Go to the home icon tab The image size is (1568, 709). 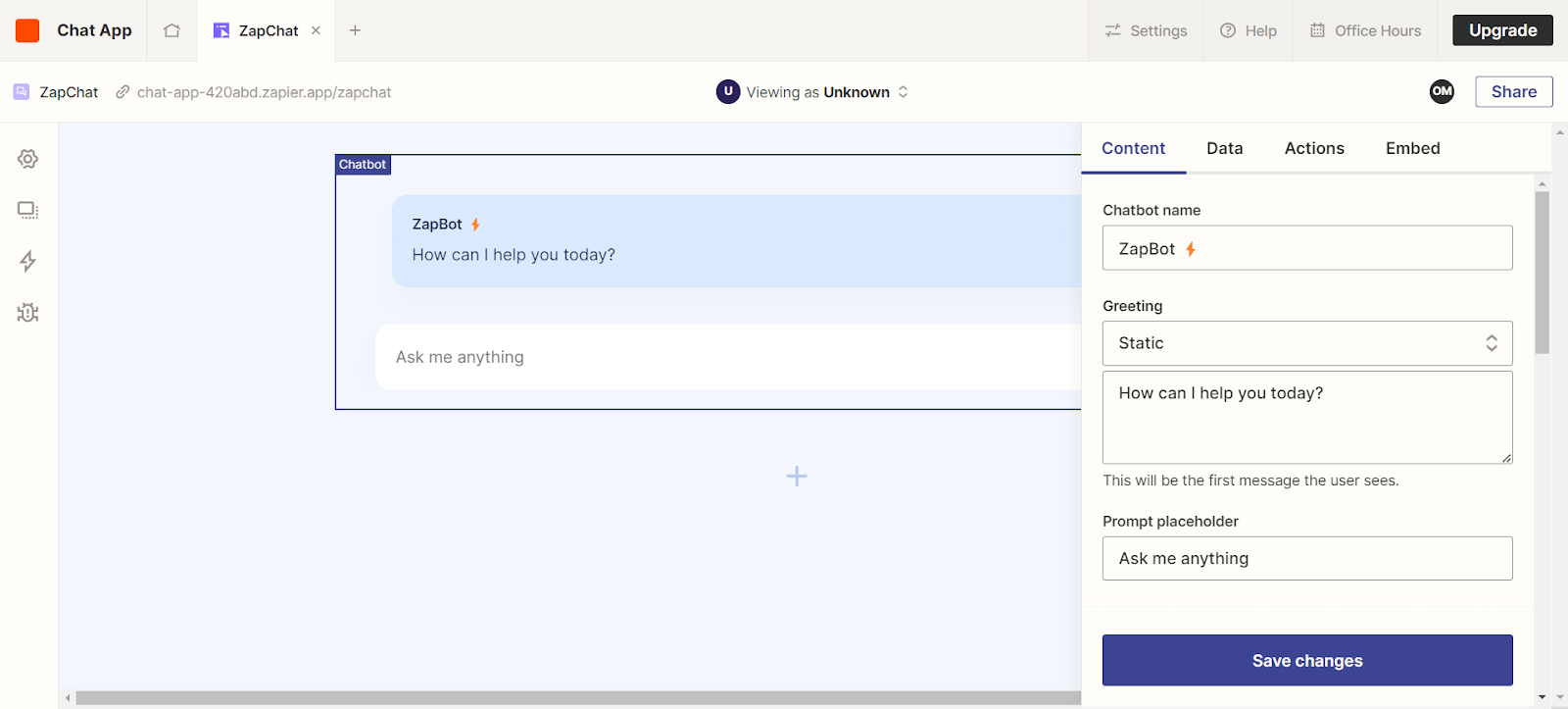pos(172,30)
